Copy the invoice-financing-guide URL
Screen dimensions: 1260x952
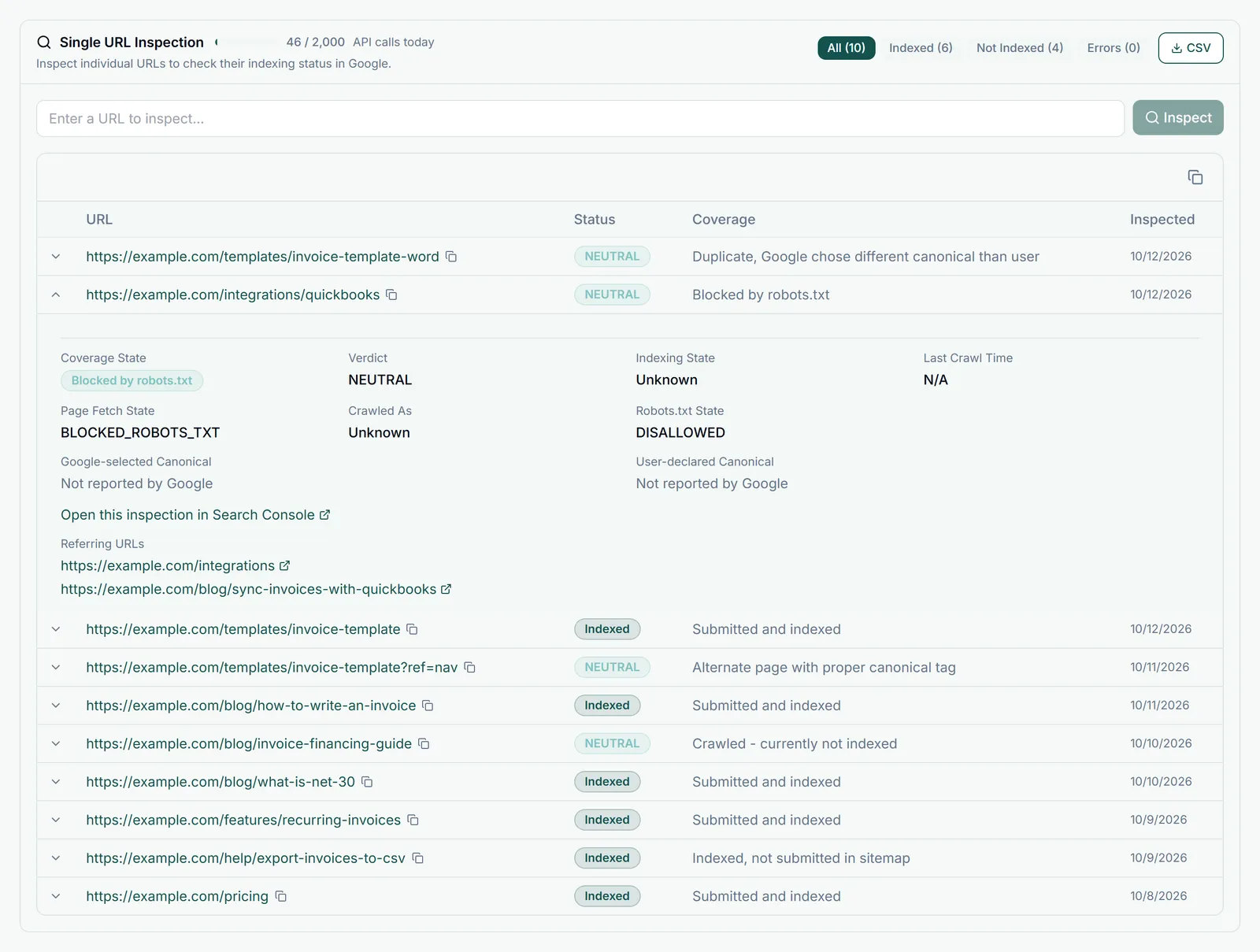[x=424, y=743]
